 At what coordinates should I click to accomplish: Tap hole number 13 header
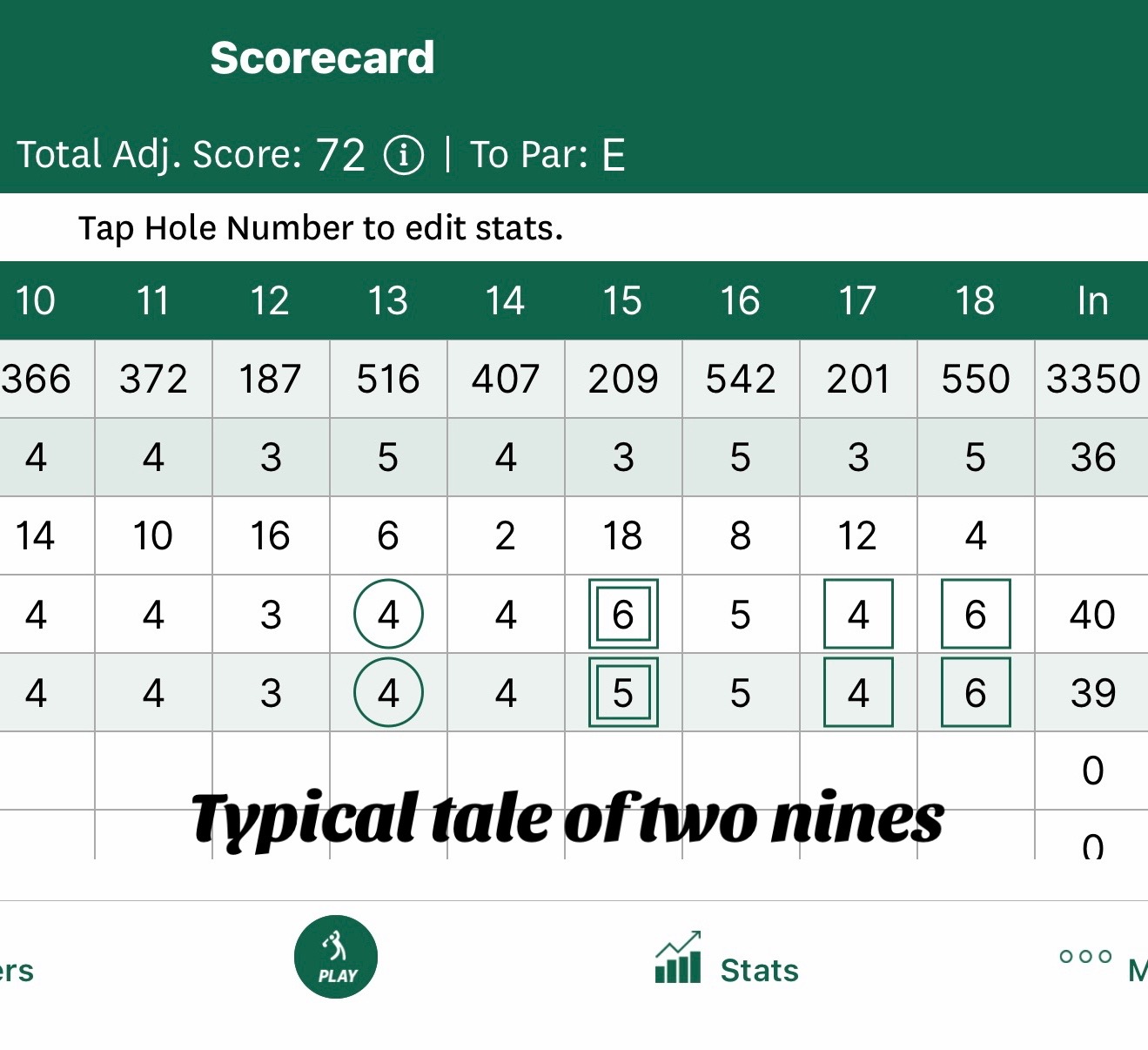point(388,300)
